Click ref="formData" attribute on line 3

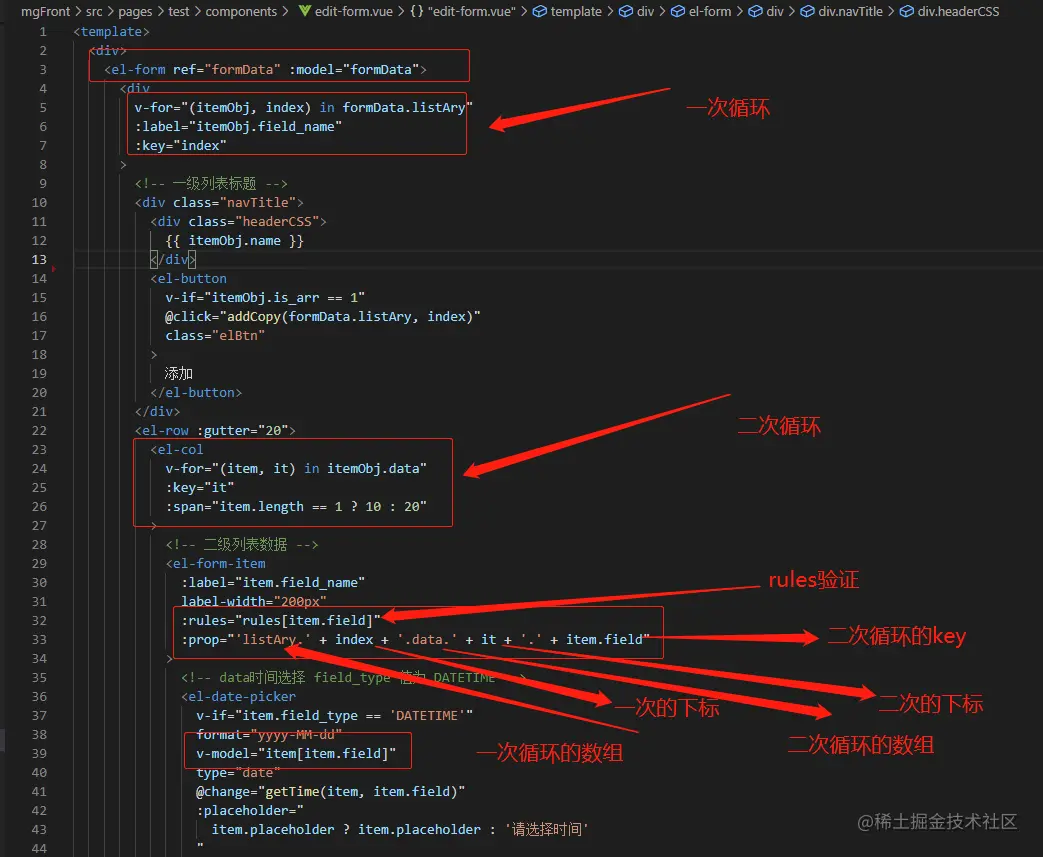click(x=227, y=69)
